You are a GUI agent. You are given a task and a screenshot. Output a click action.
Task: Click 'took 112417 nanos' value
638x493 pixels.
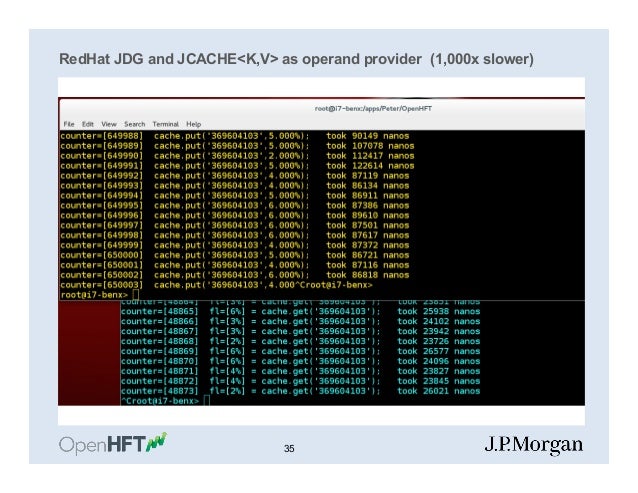[x=370, y=156]
